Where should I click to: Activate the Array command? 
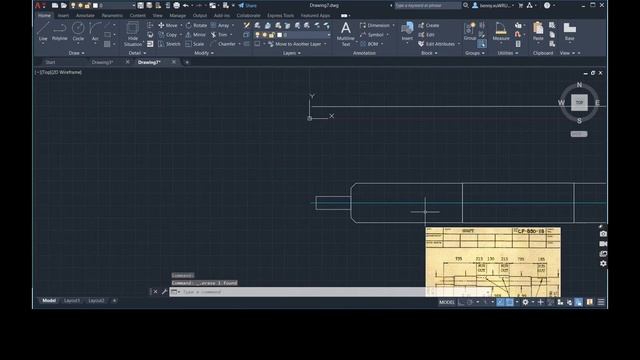(x=220, y=25)
